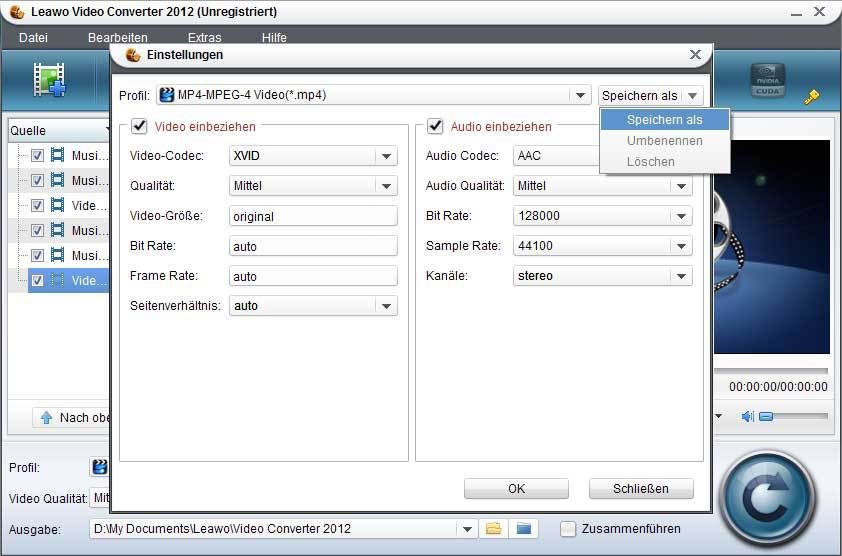Open the Extras menu
Image resolution: width=842 pixels, height=556 pixels.
tap(204, 38)
